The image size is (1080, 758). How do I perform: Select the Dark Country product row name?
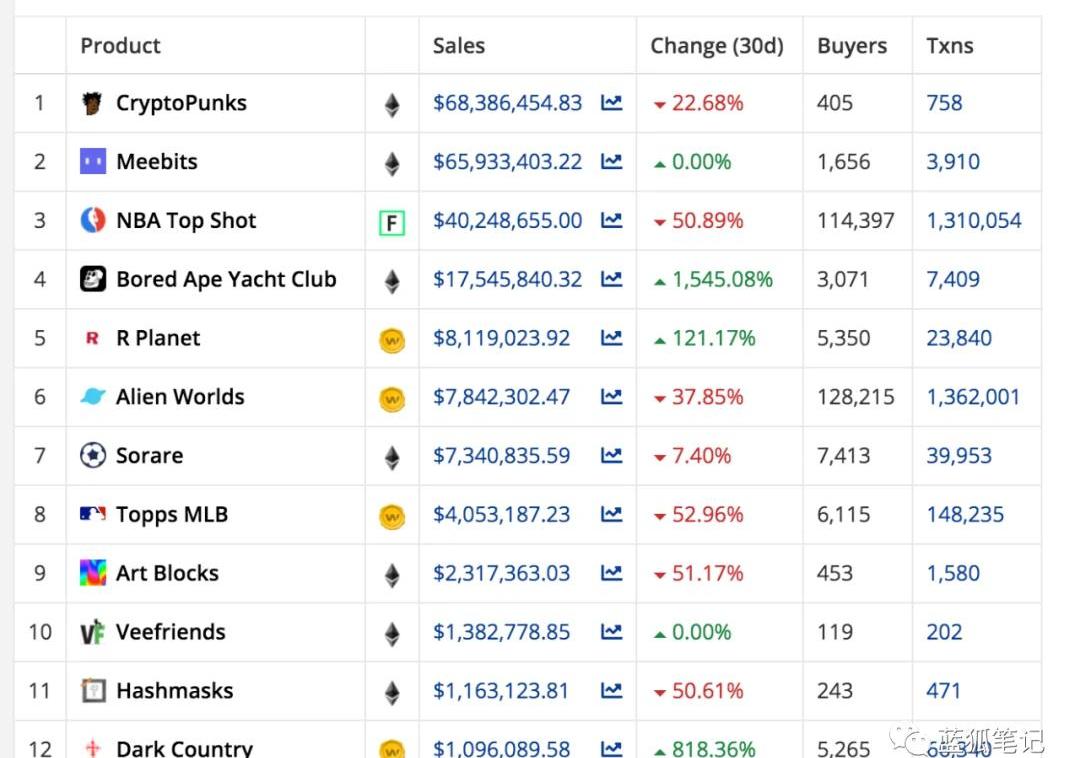[184, 748]
